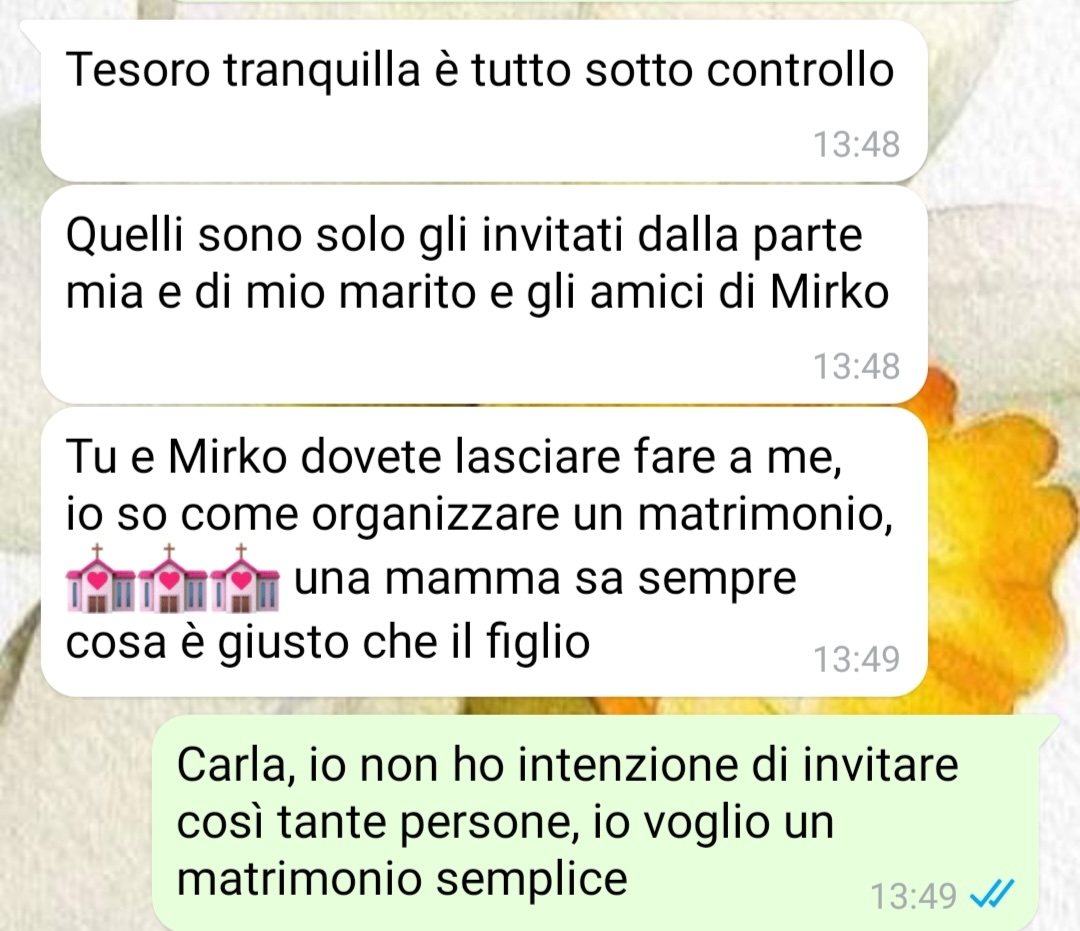Tap the 13:48 timestamp on first message
Image resolution: width=1080 pixels, height=931 pixels.
pos(856,145)
